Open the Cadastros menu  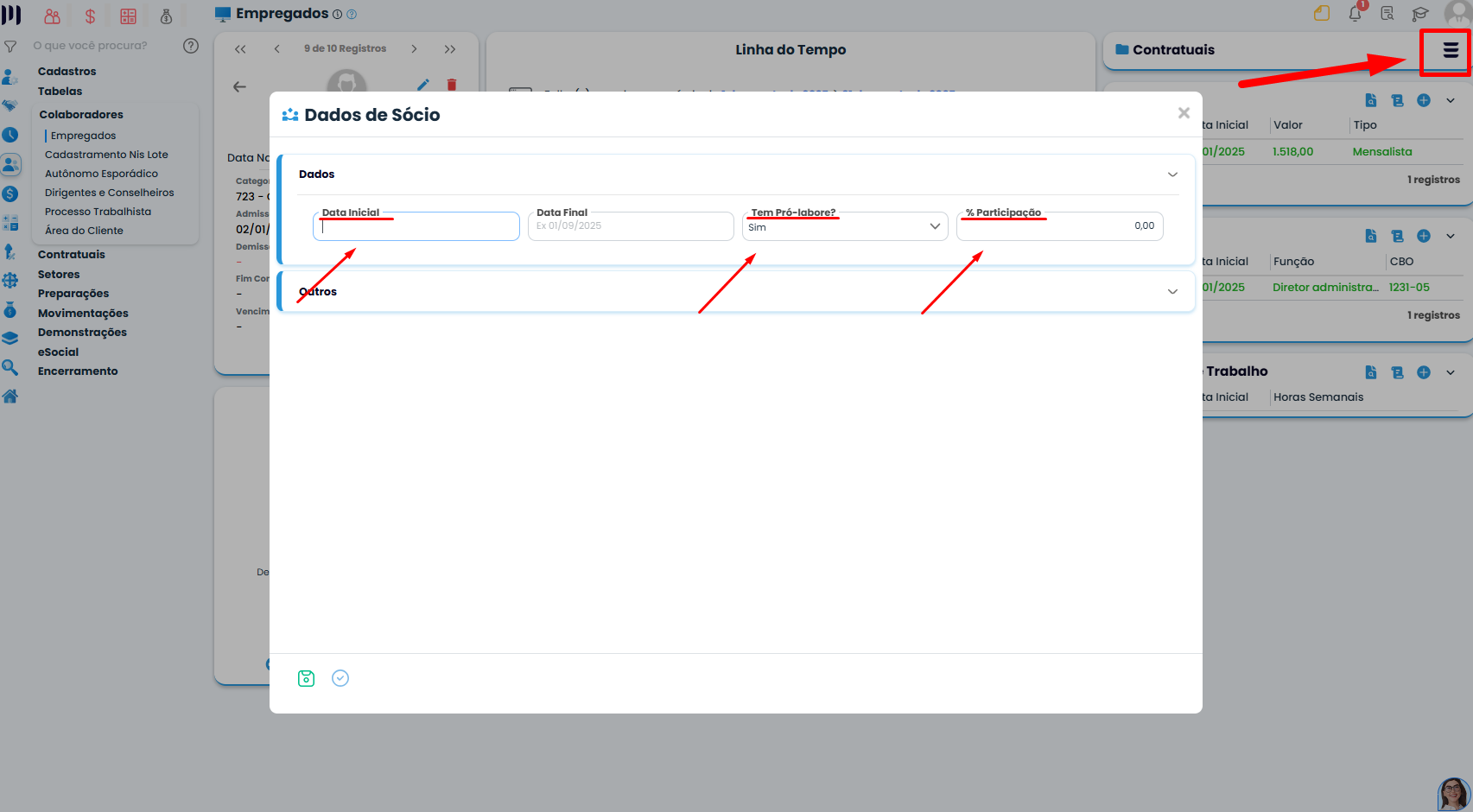pos(67,72)
